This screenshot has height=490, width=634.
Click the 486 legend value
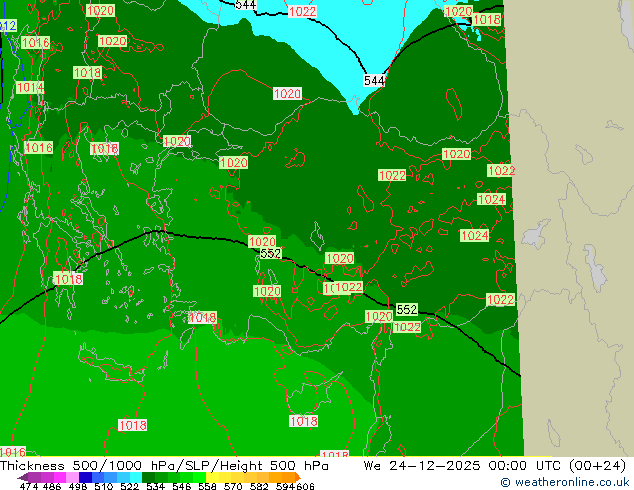[x=52, y=486]
